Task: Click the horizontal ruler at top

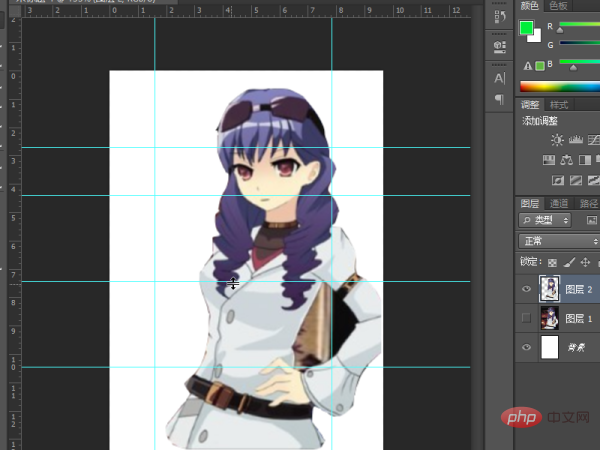Action: [245, 11]
